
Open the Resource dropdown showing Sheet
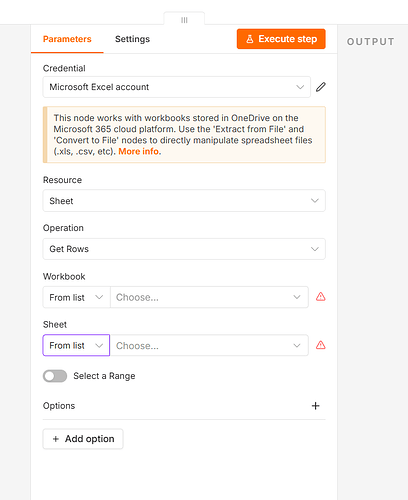point(184,201)
